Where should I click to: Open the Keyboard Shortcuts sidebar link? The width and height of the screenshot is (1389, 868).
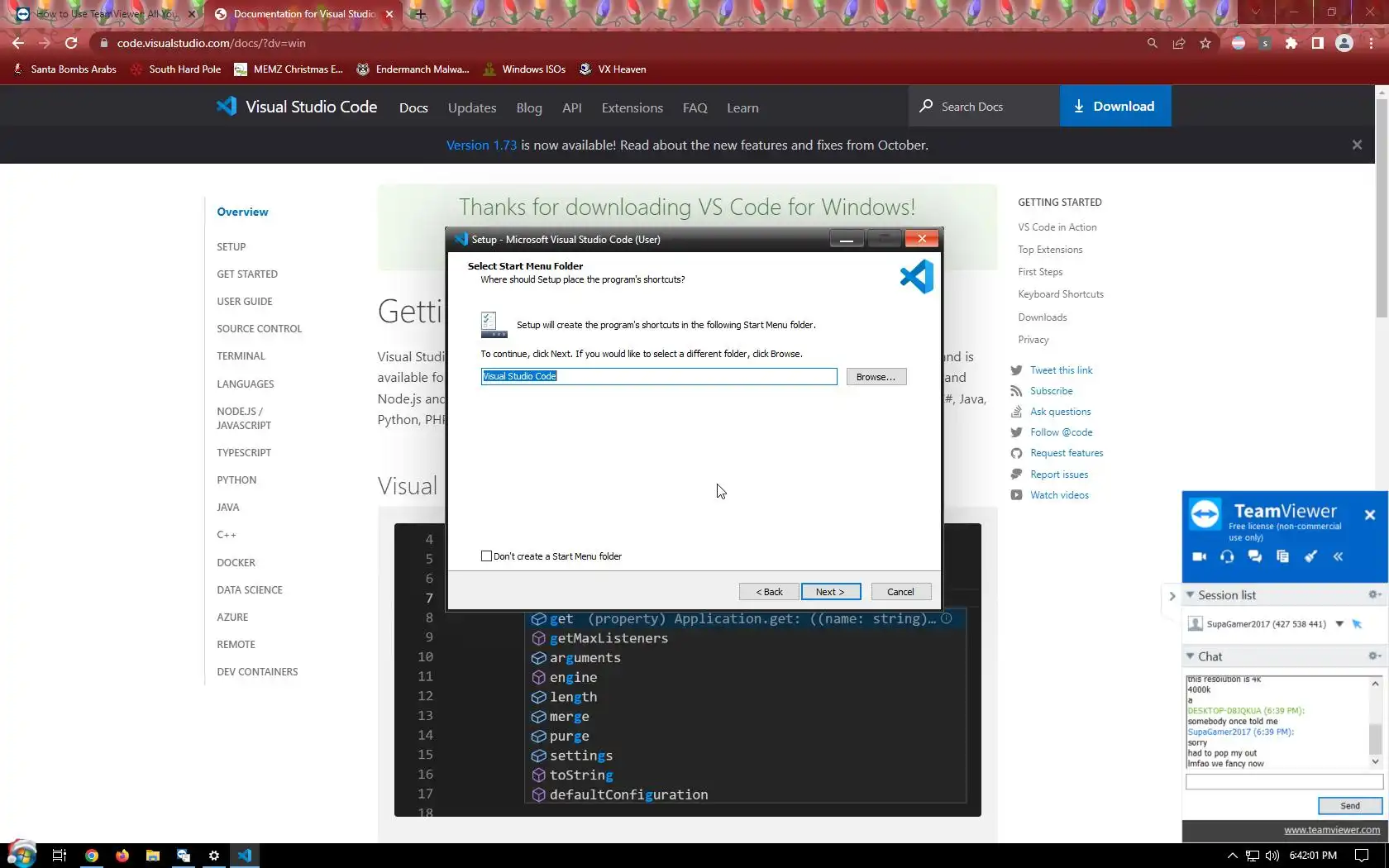pyautogui.click(x=1061, y=294)
